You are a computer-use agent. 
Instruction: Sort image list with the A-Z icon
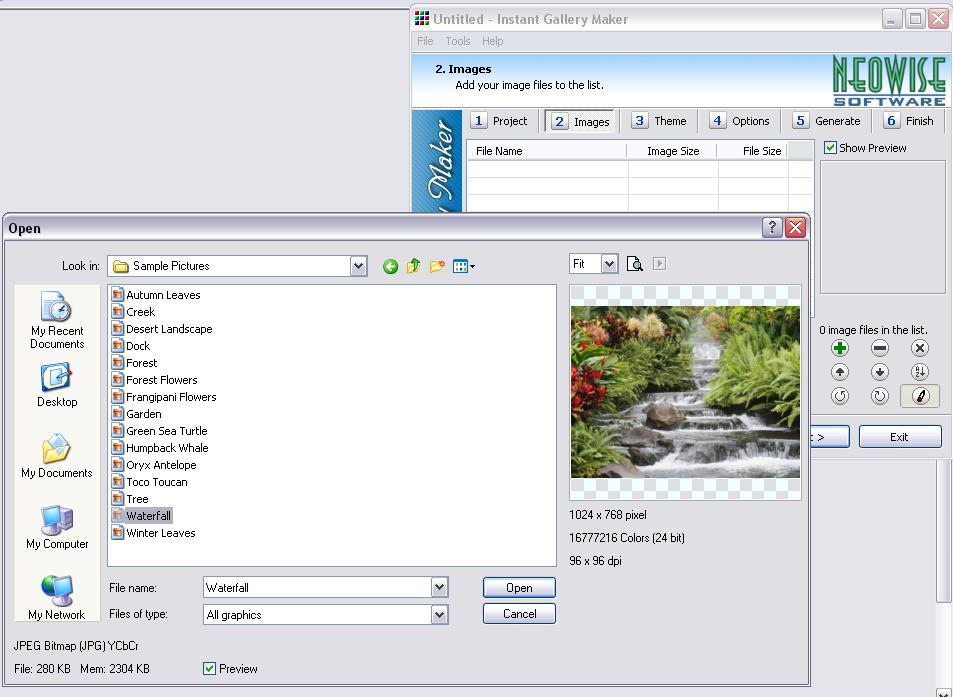920,371
